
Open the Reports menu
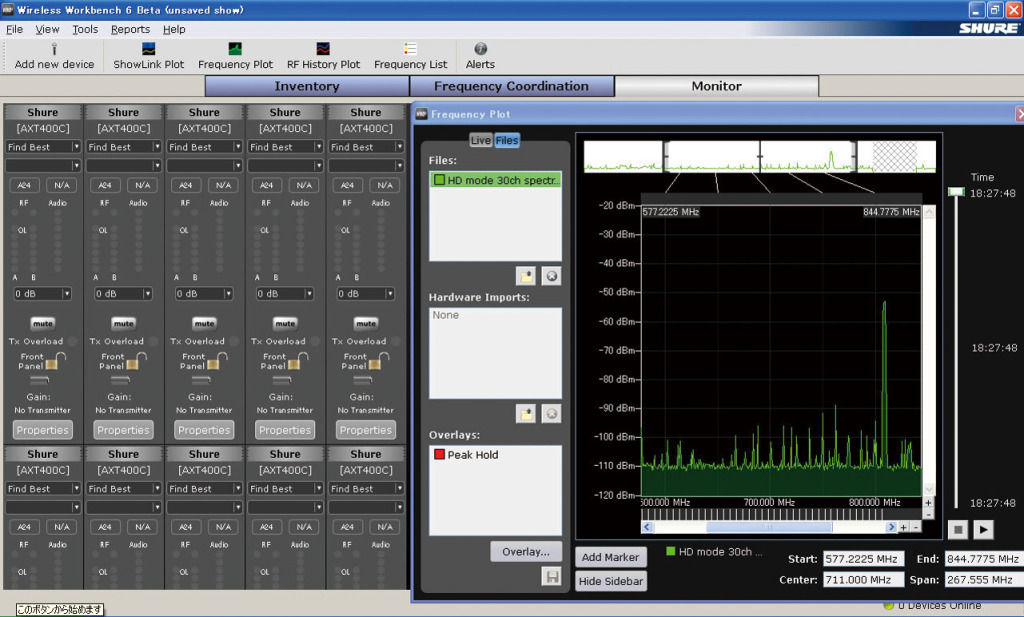130,29
